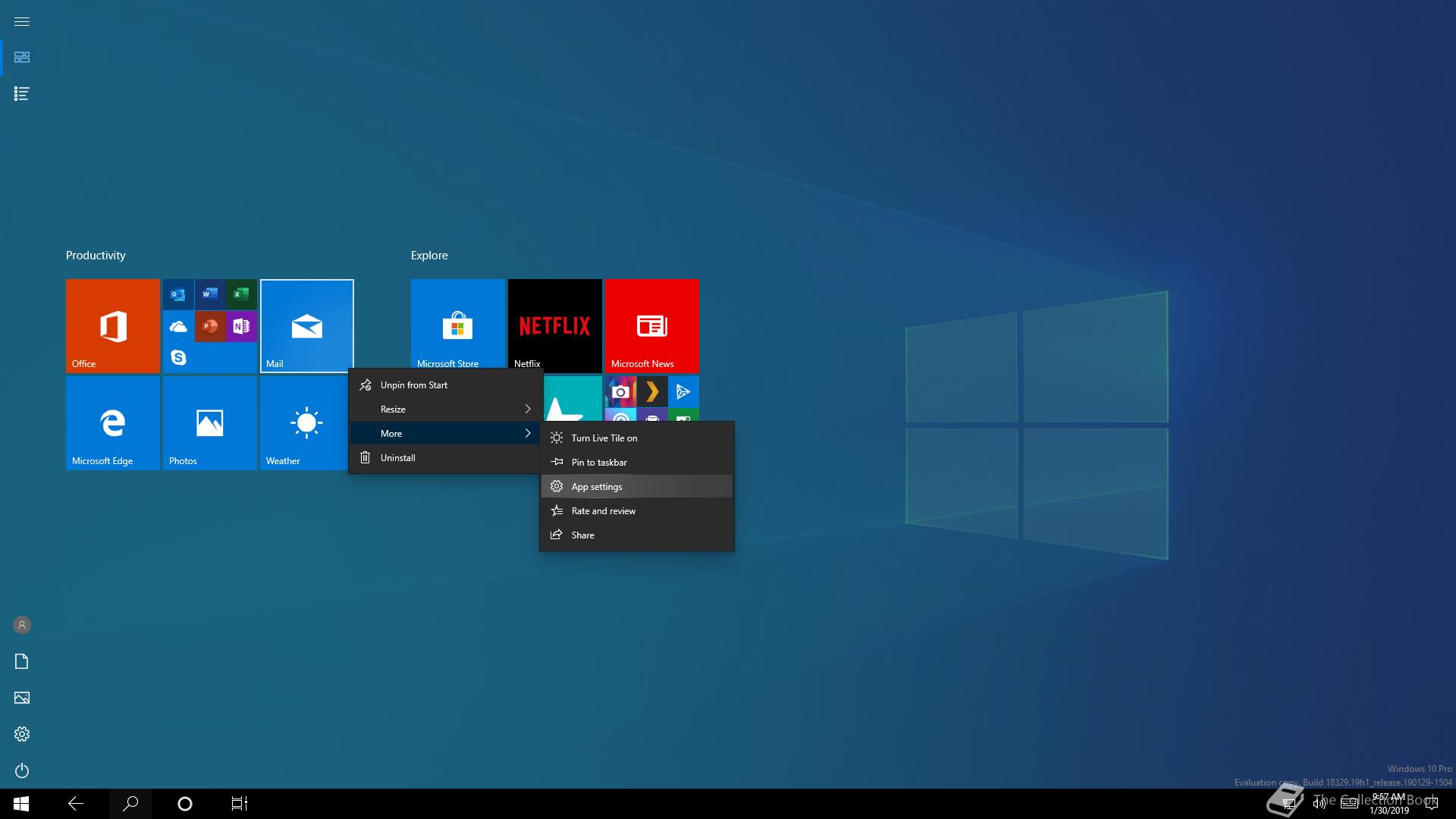Switch to the All apps list view
This screenshot has width=1456, height=819.
[22, 94]
